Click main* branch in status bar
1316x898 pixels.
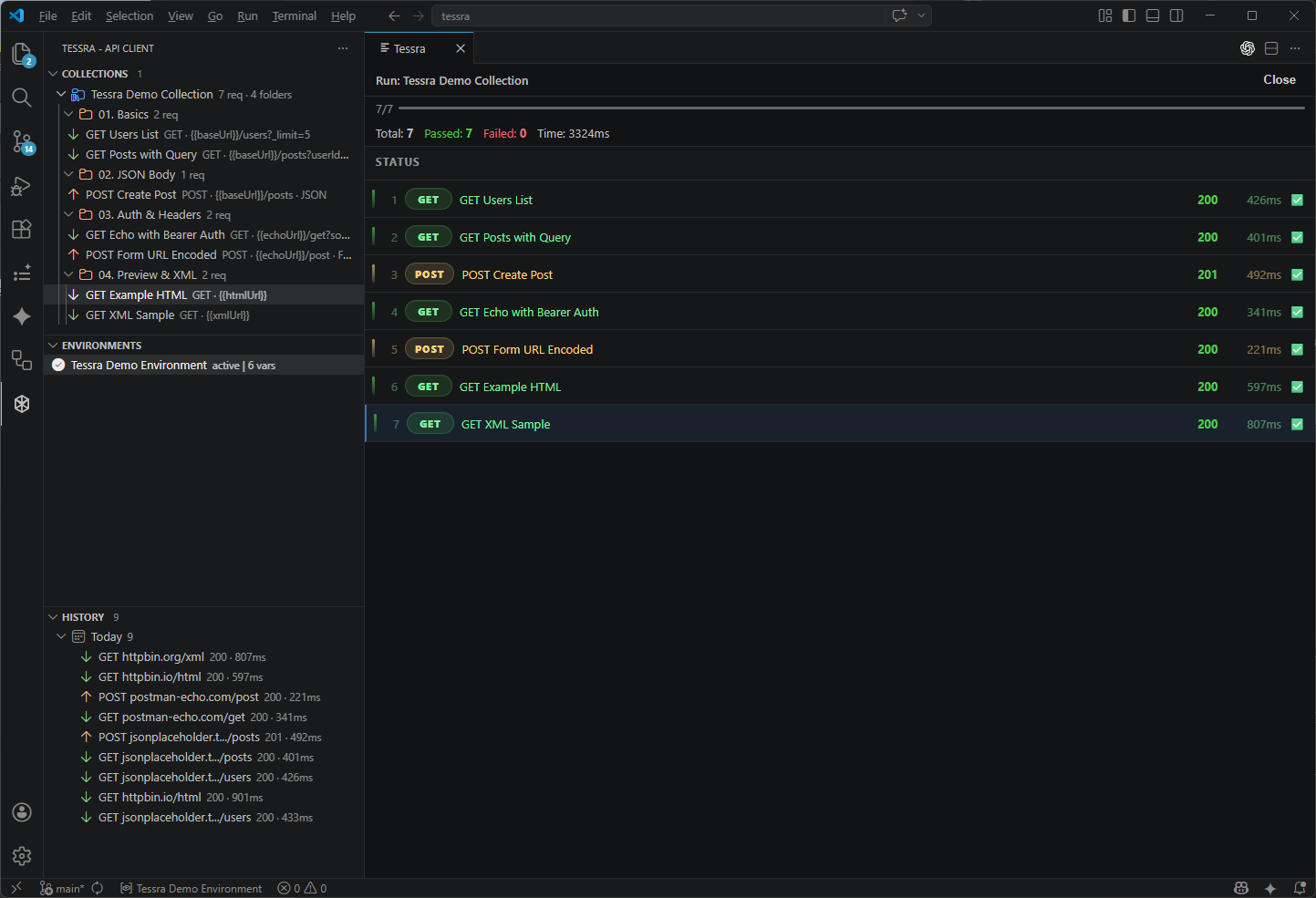(61, 888)
